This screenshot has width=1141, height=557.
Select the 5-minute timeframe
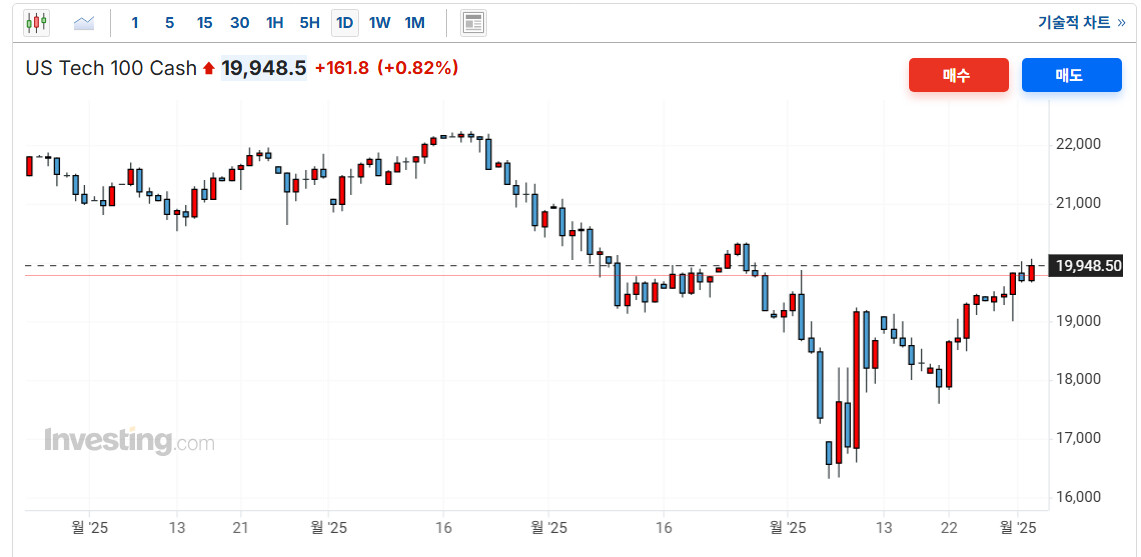click(169, 22)
